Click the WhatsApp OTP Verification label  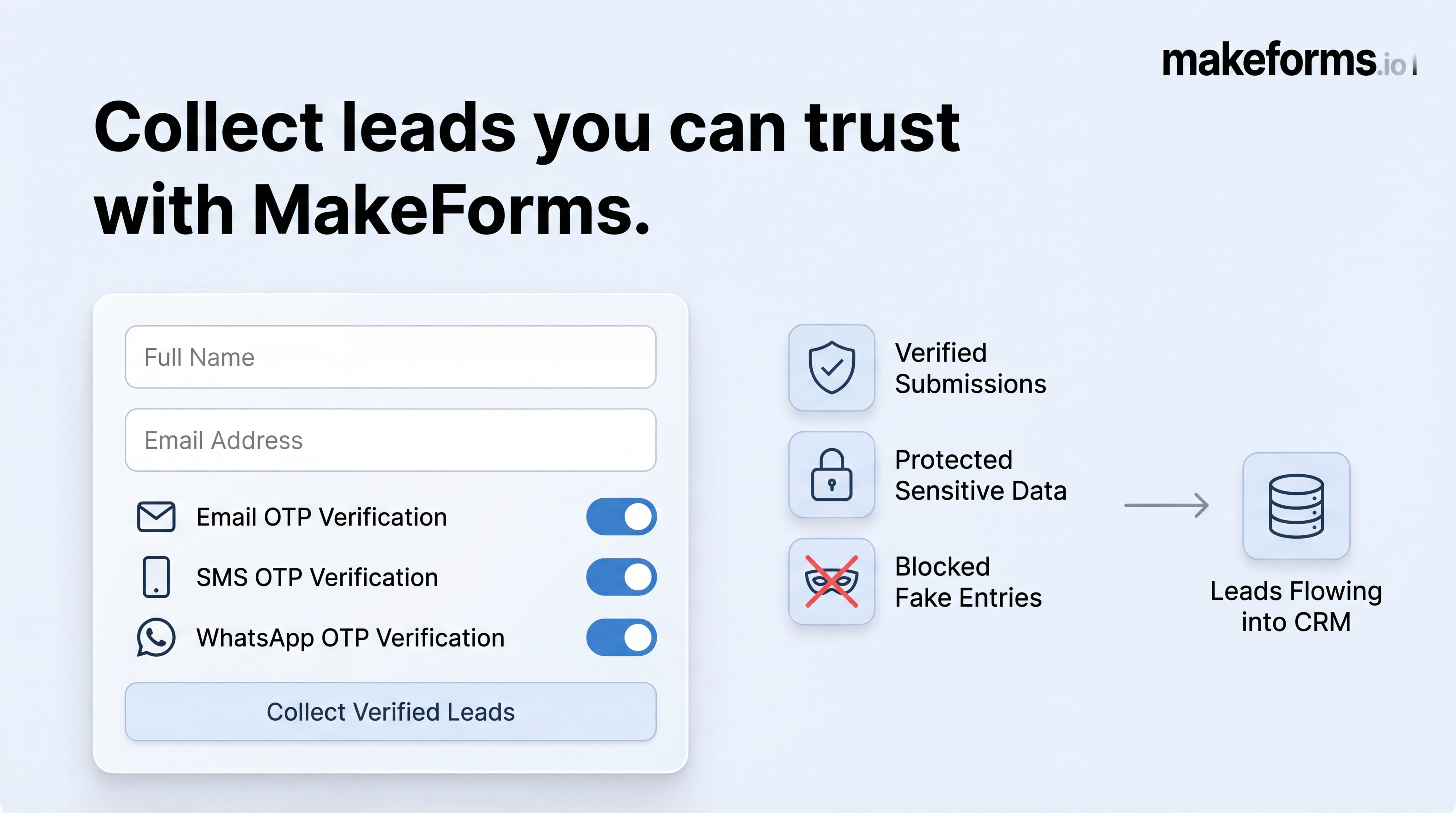(x=351, y=638)
